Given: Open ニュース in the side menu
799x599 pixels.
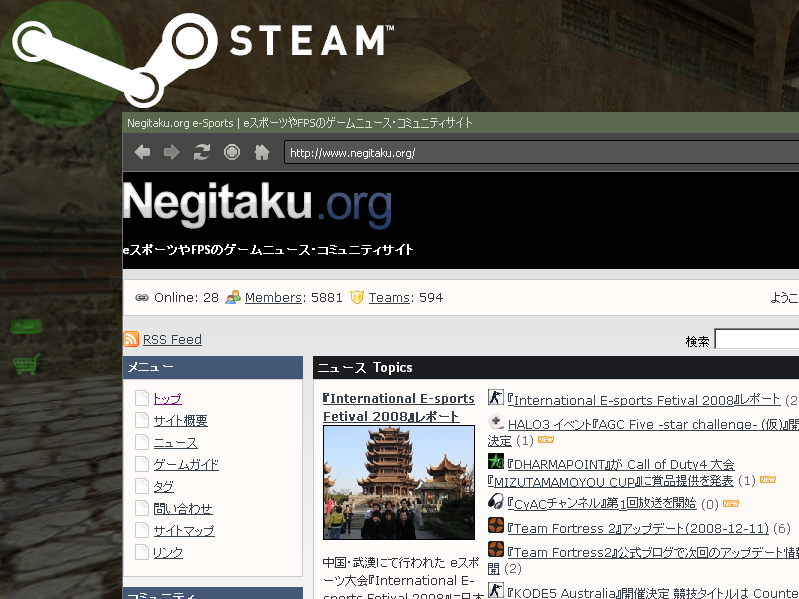Looking at the screenshot, I should [175, 443].
